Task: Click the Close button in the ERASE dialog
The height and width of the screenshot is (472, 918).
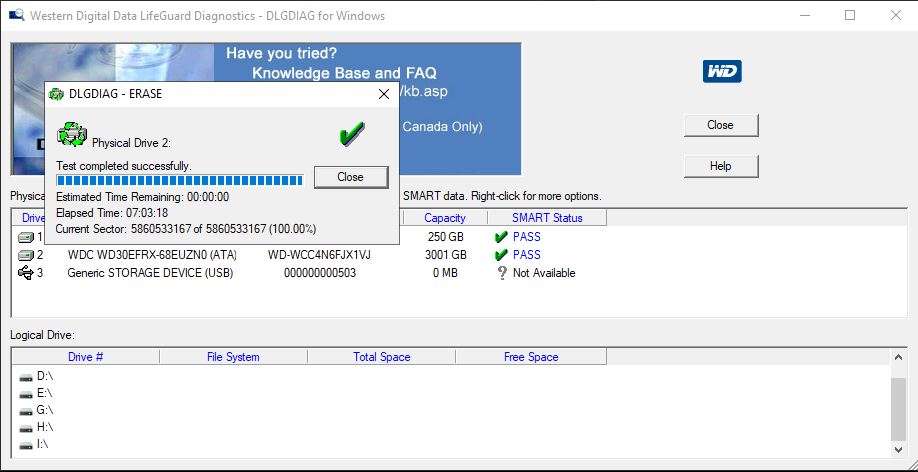Action: [350, 177]
